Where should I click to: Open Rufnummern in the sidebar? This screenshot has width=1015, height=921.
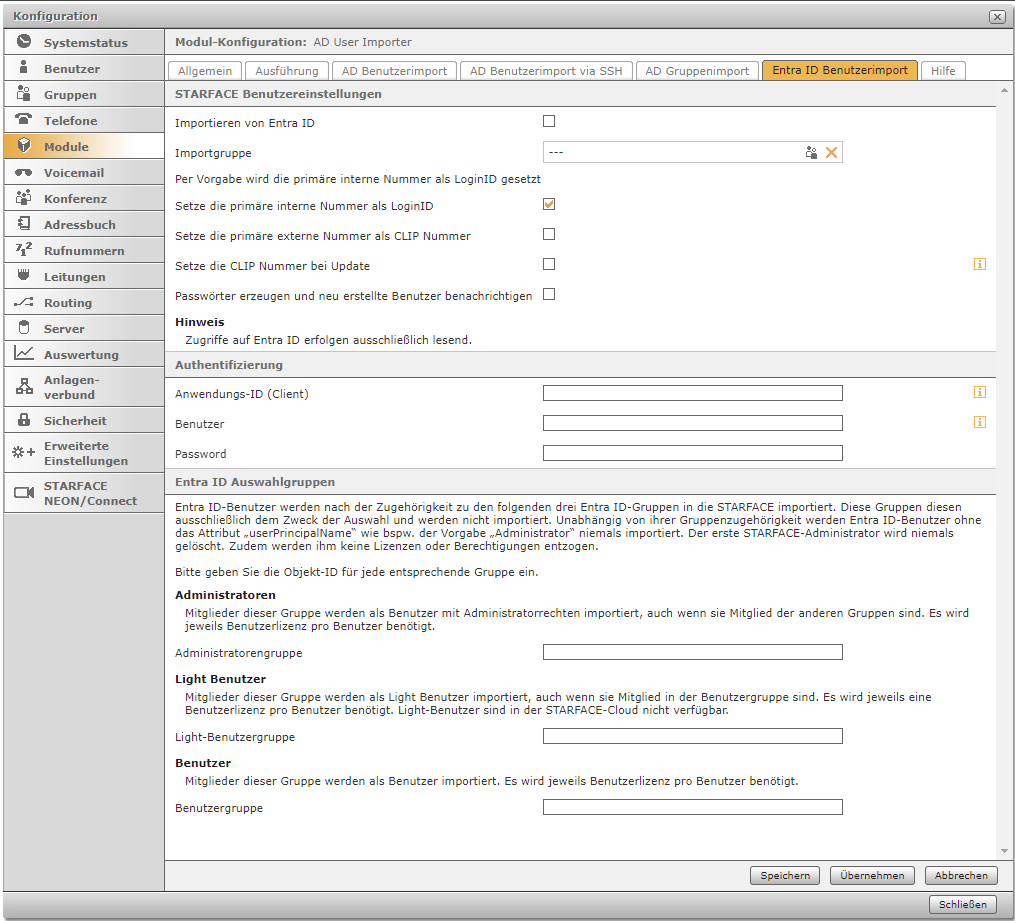[84, 250]
